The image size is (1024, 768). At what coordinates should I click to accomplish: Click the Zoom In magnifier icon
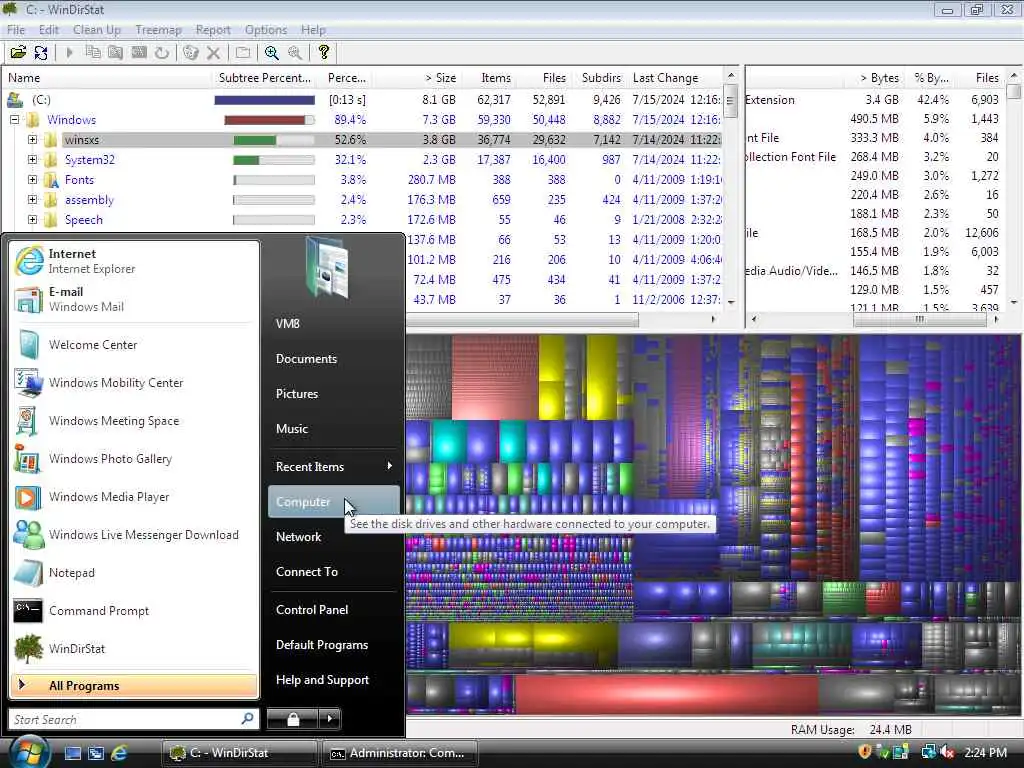point(272,53)
